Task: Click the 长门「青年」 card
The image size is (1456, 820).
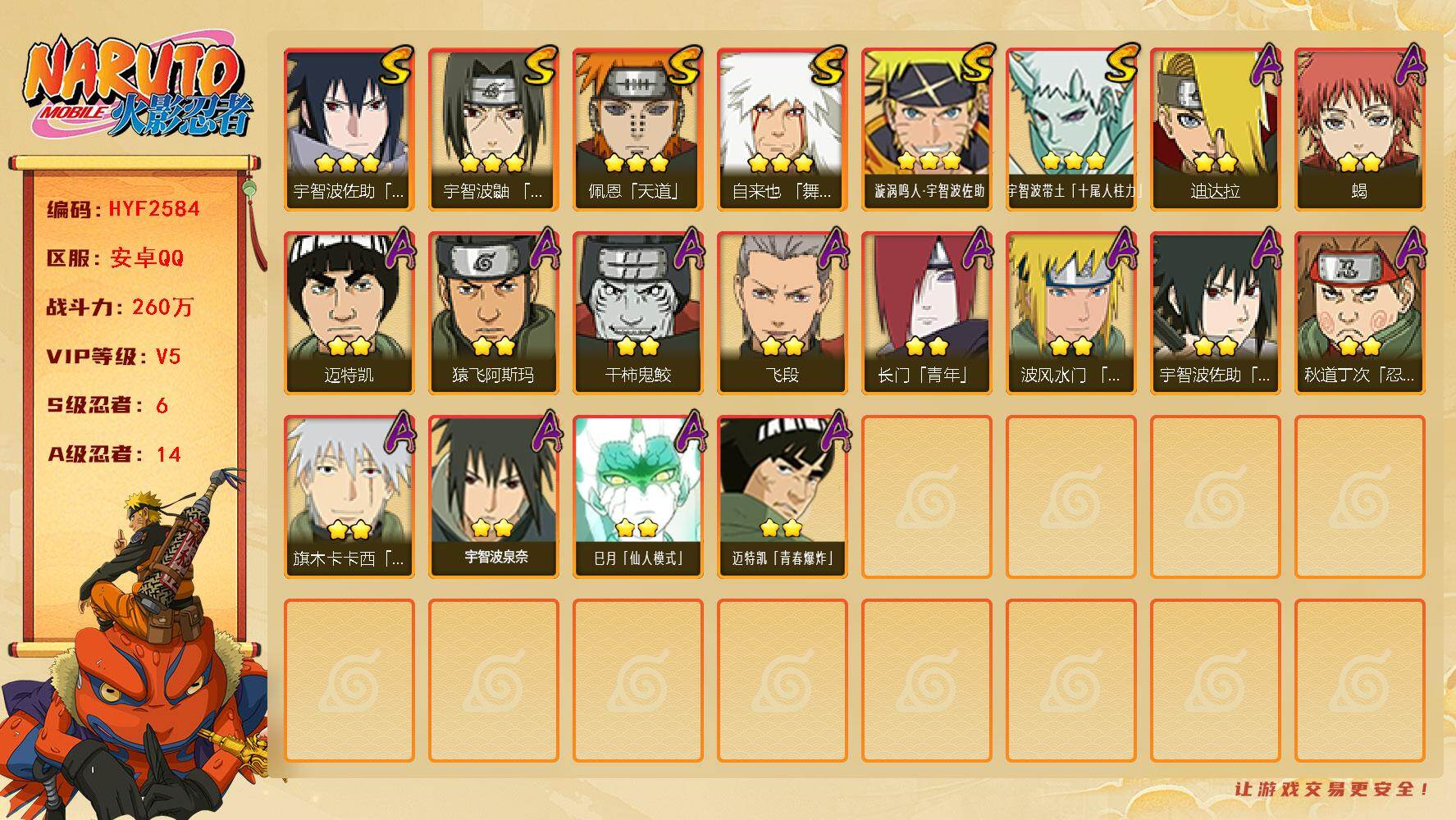Action: tap(926, 313)
